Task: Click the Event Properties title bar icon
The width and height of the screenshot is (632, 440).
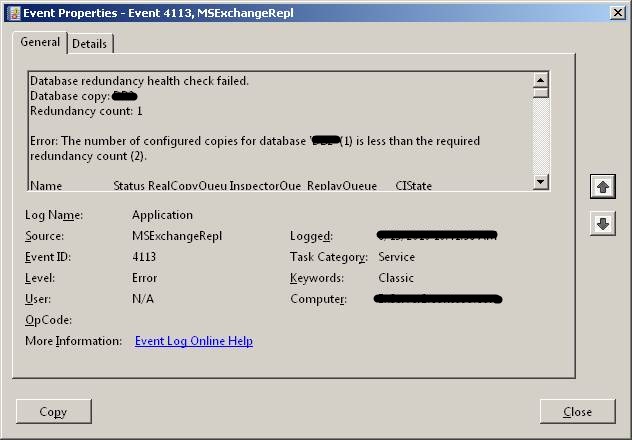Action: [x=14, y=13]
